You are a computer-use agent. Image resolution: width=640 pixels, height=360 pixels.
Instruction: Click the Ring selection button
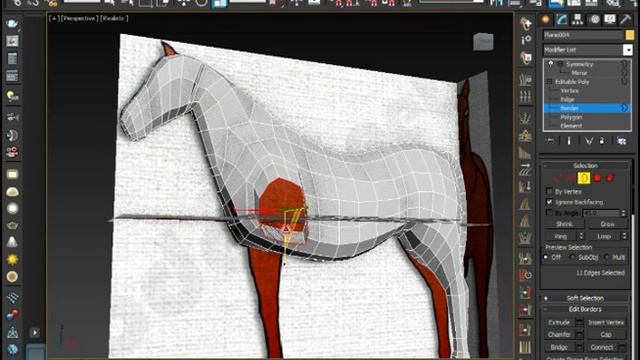[x=561, y=236]
